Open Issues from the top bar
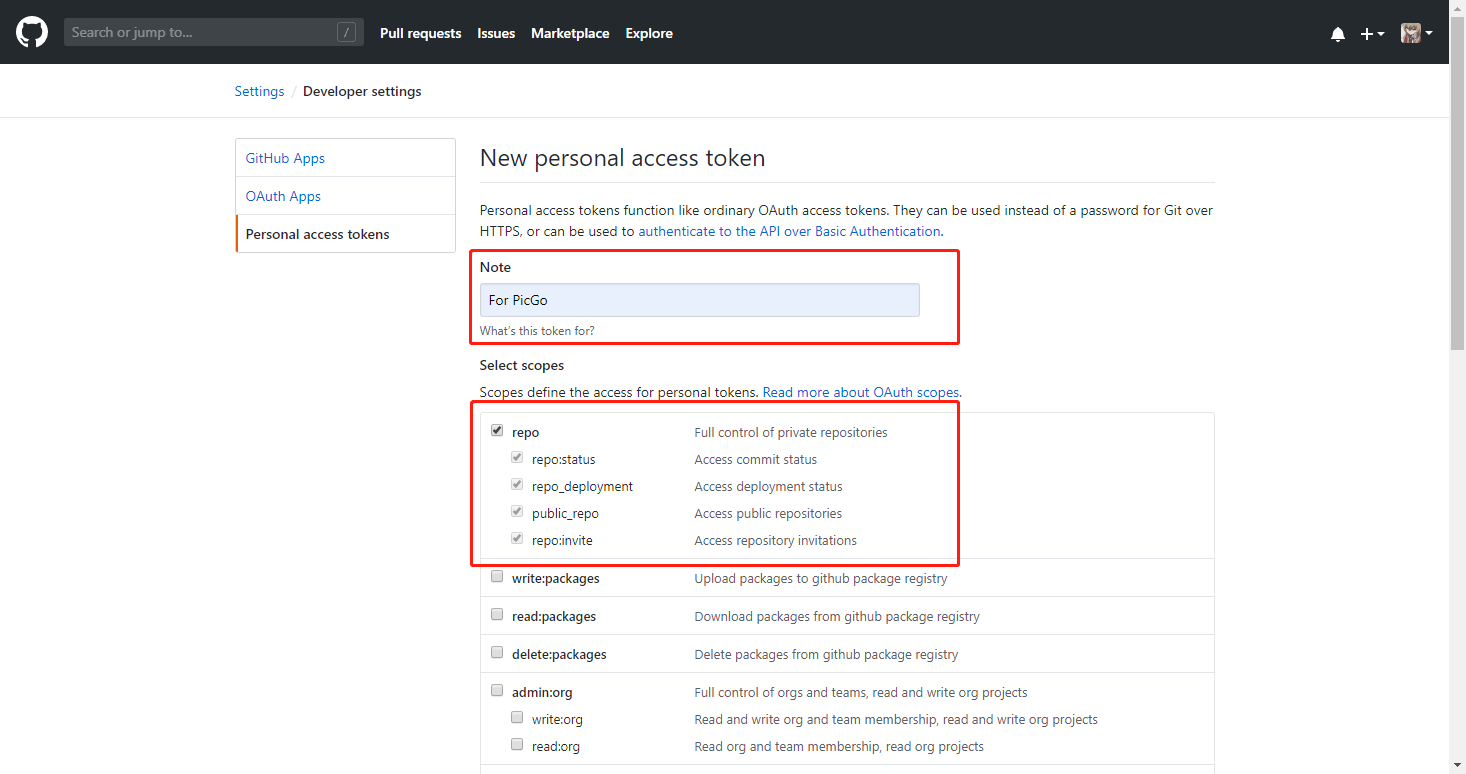The image size is (1466, 774). (496, 33)
